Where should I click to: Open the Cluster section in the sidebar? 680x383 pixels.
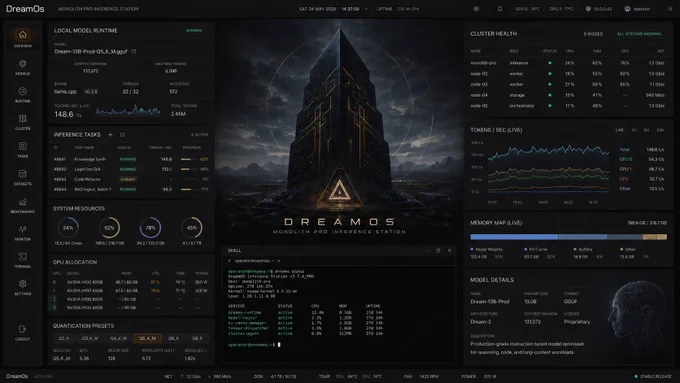[x=23, y=118]
